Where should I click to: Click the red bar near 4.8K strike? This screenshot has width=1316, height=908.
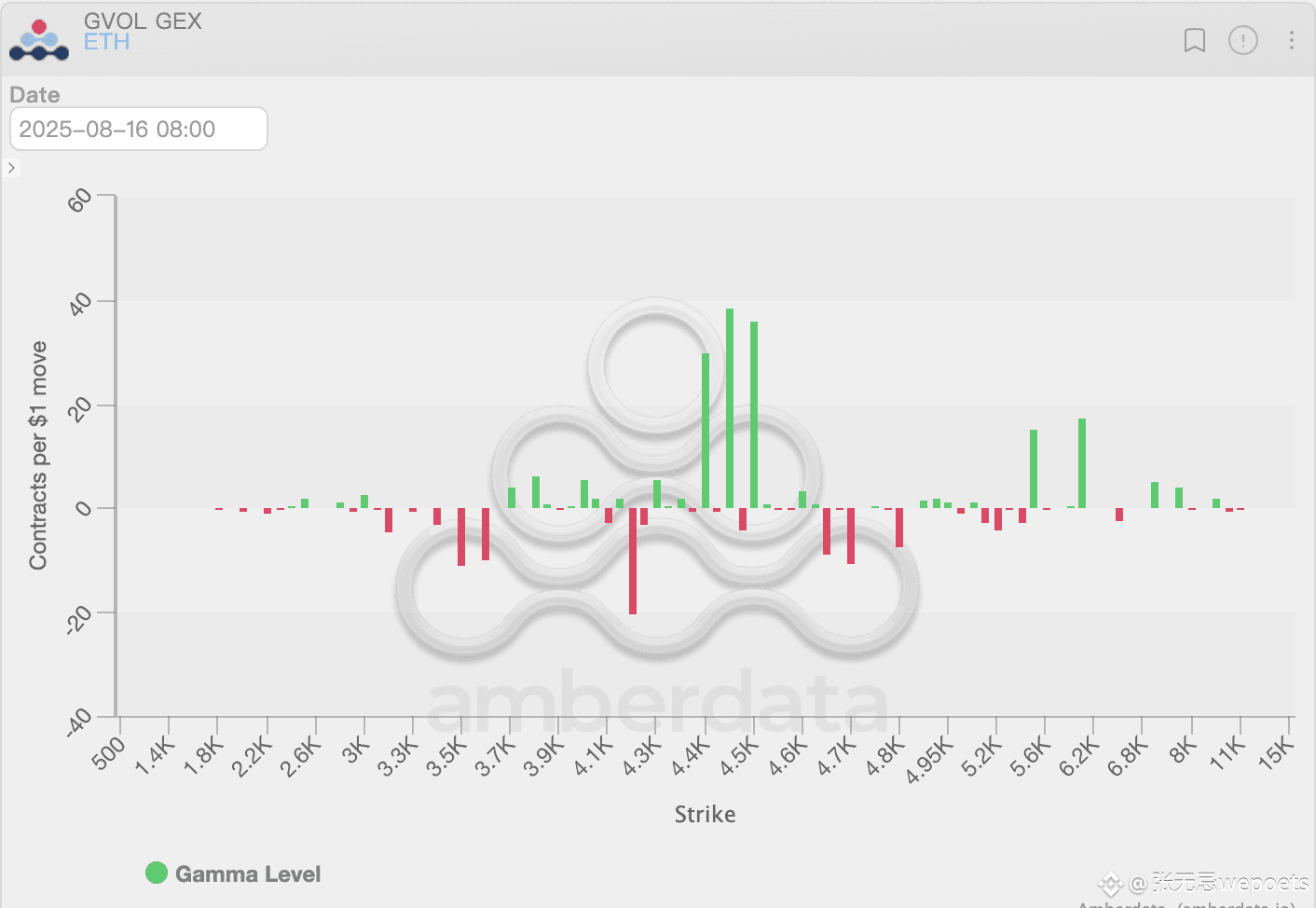(899, 528)
